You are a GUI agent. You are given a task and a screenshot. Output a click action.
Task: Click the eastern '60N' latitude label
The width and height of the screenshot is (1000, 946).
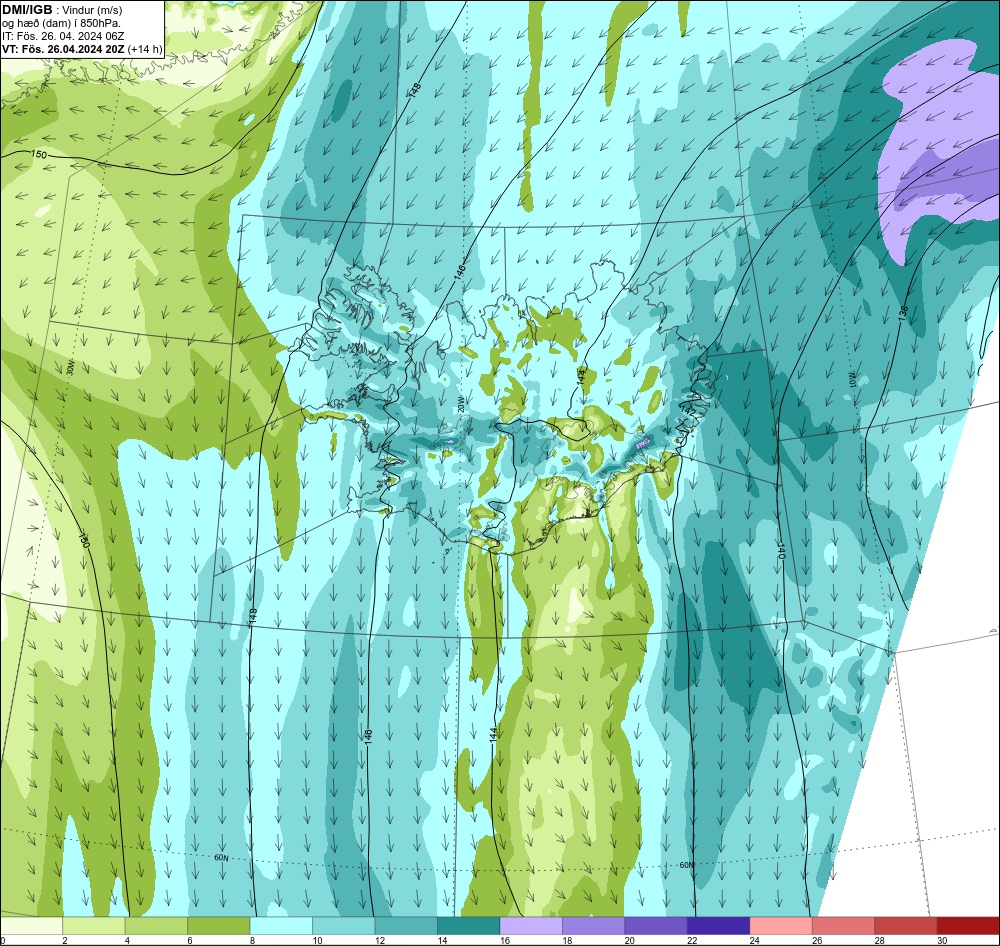686,865
